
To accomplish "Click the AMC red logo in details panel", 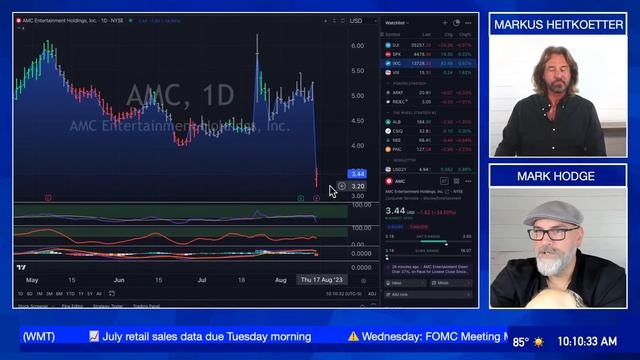I will pos(389,181).
